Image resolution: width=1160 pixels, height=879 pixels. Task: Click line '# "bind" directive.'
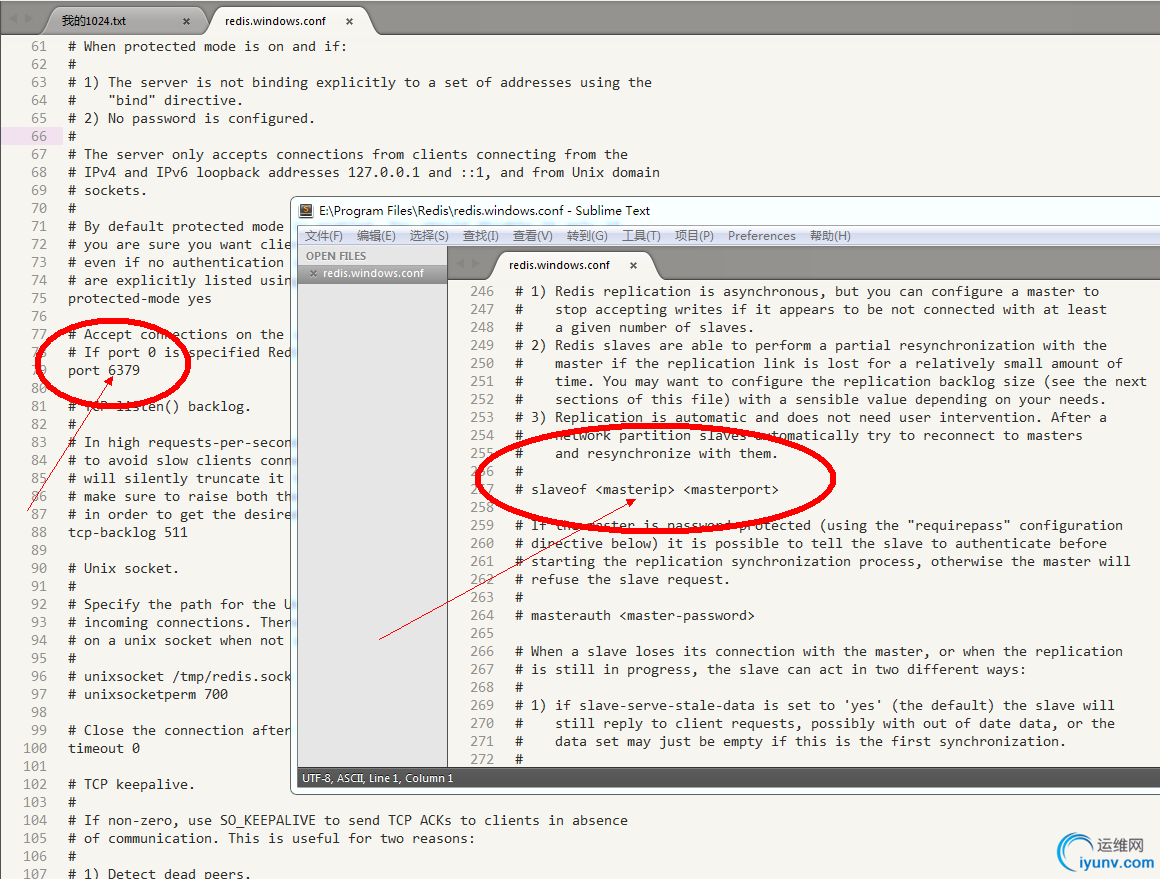(x=156, y=101)
